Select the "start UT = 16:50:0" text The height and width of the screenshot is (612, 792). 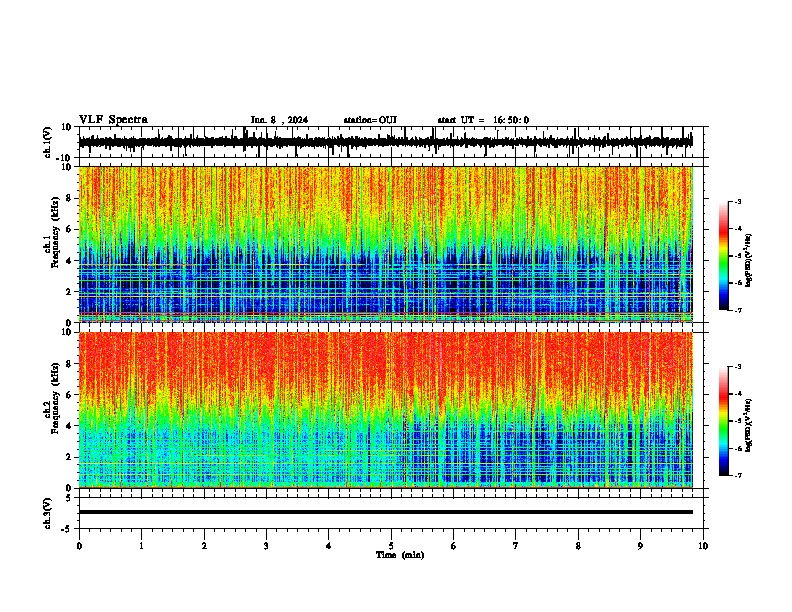[x=483, y=120]
